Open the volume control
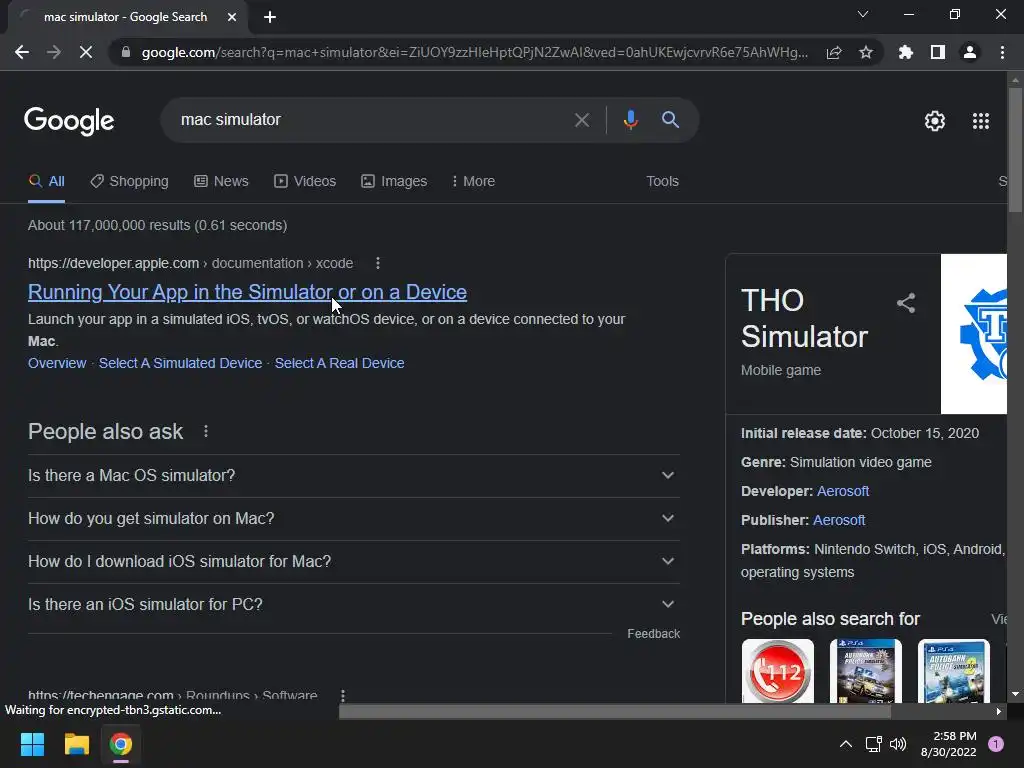 [x=898, y=744]
